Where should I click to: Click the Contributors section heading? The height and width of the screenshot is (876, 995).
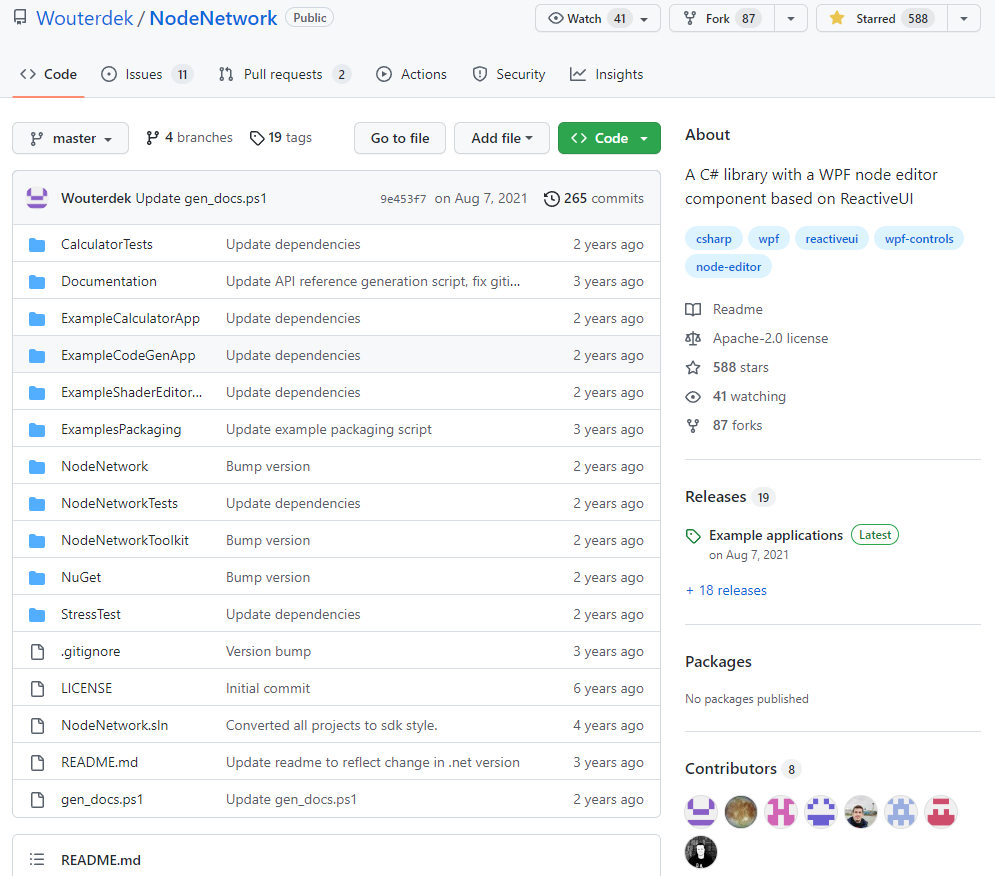(731, 769)
